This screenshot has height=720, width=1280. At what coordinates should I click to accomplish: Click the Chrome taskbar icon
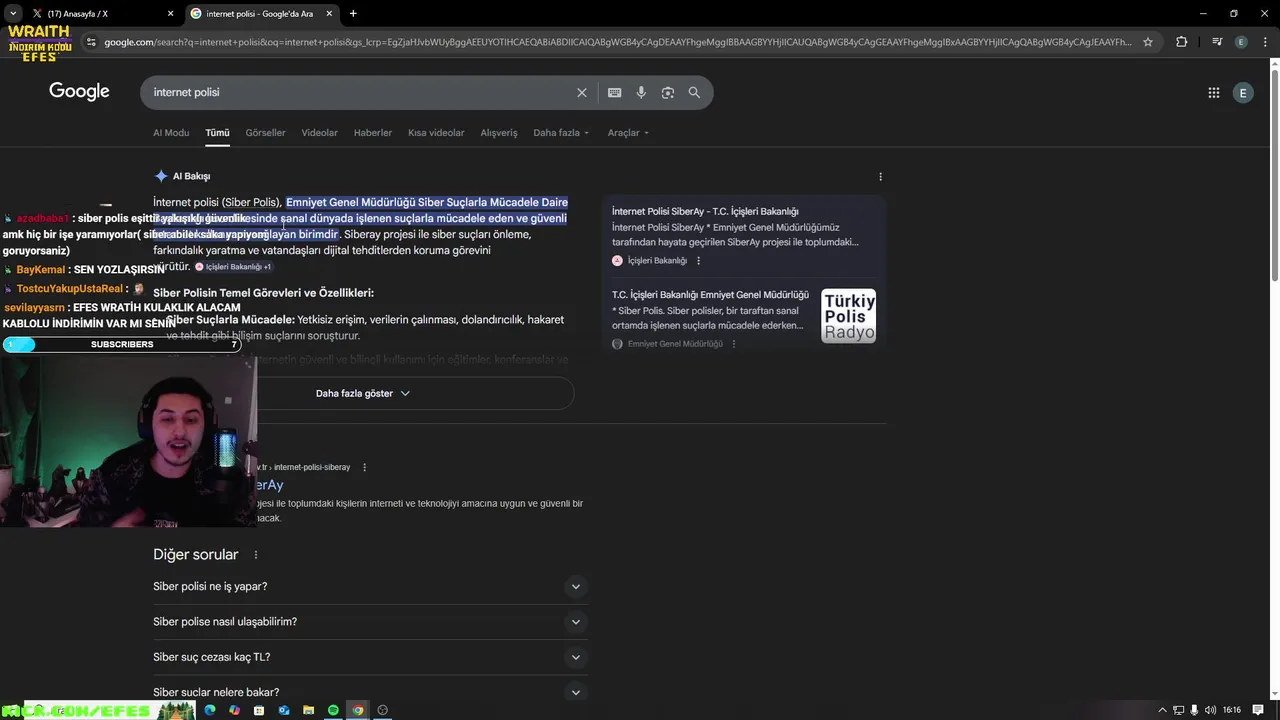point(358,710)
